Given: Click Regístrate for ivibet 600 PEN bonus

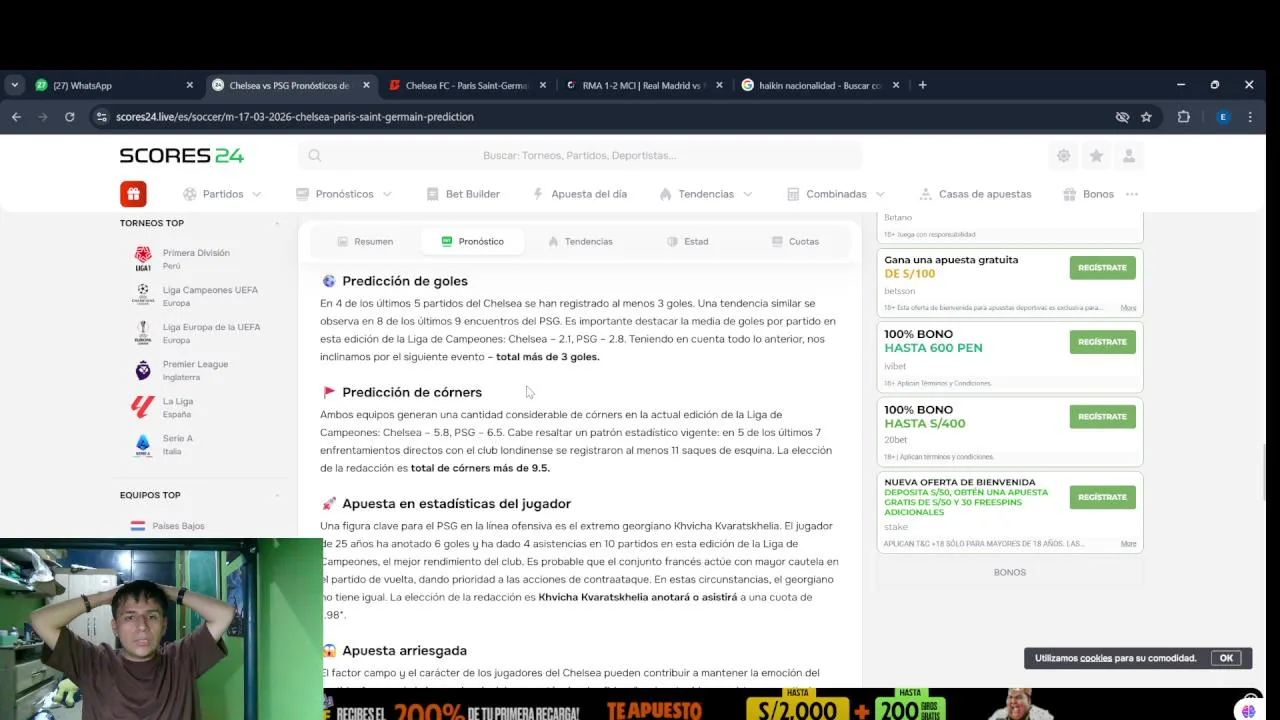Looking at the screenshot, I should coord(1102,342).
